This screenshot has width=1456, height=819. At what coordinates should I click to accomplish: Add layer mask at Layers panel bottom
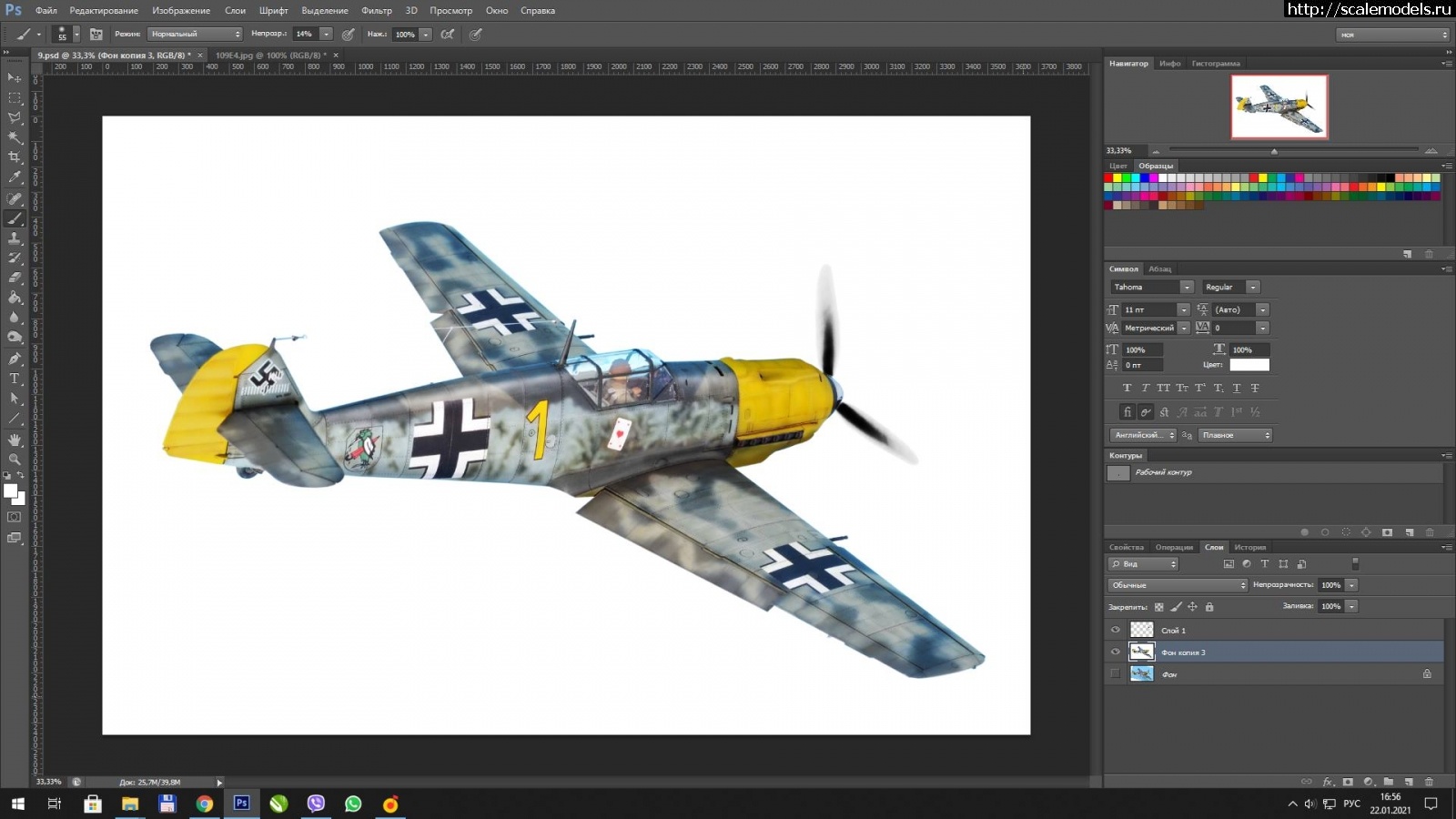(1348, 782)
